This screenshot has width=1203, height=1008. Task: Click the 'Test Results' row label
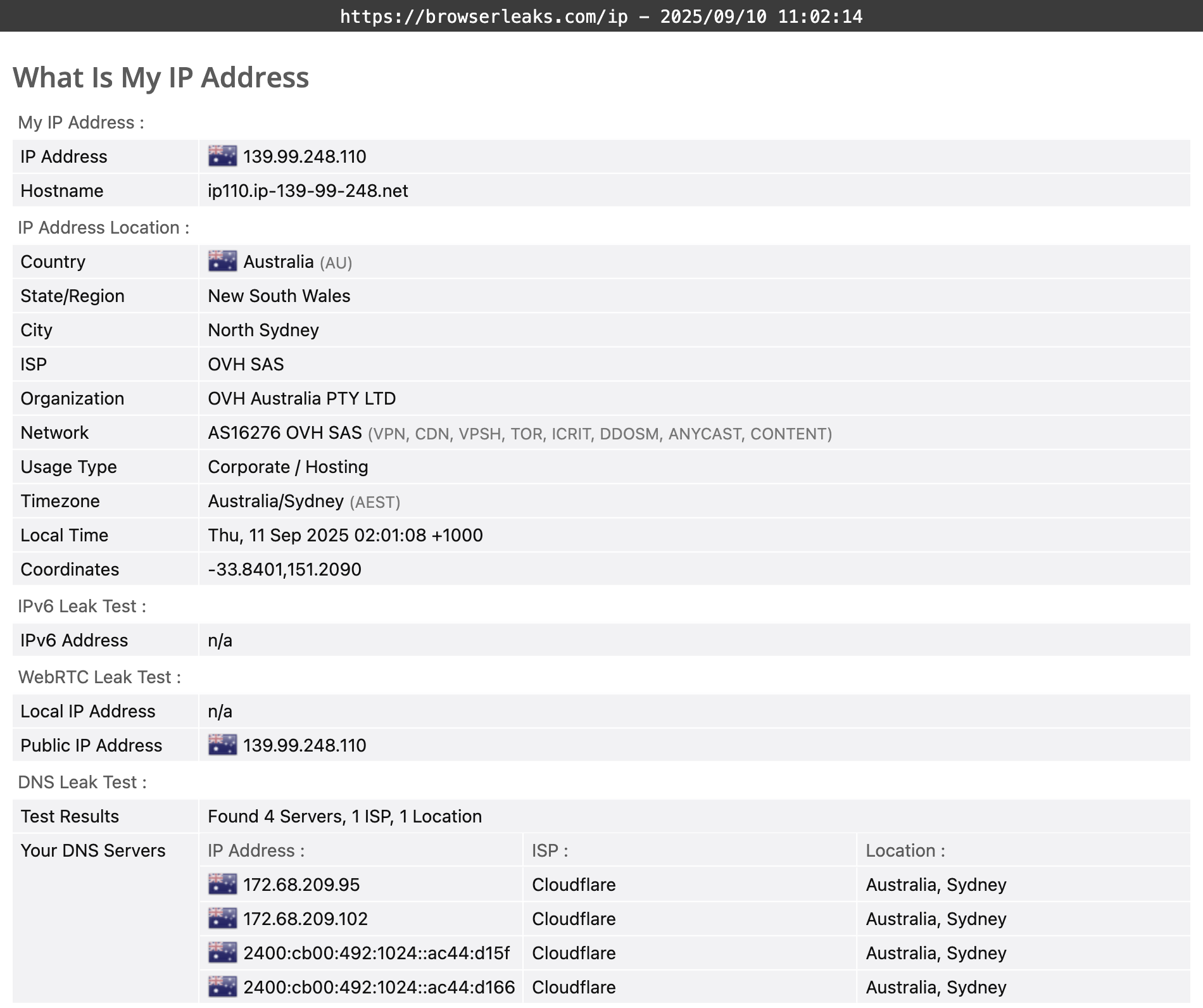click(70, 816)
